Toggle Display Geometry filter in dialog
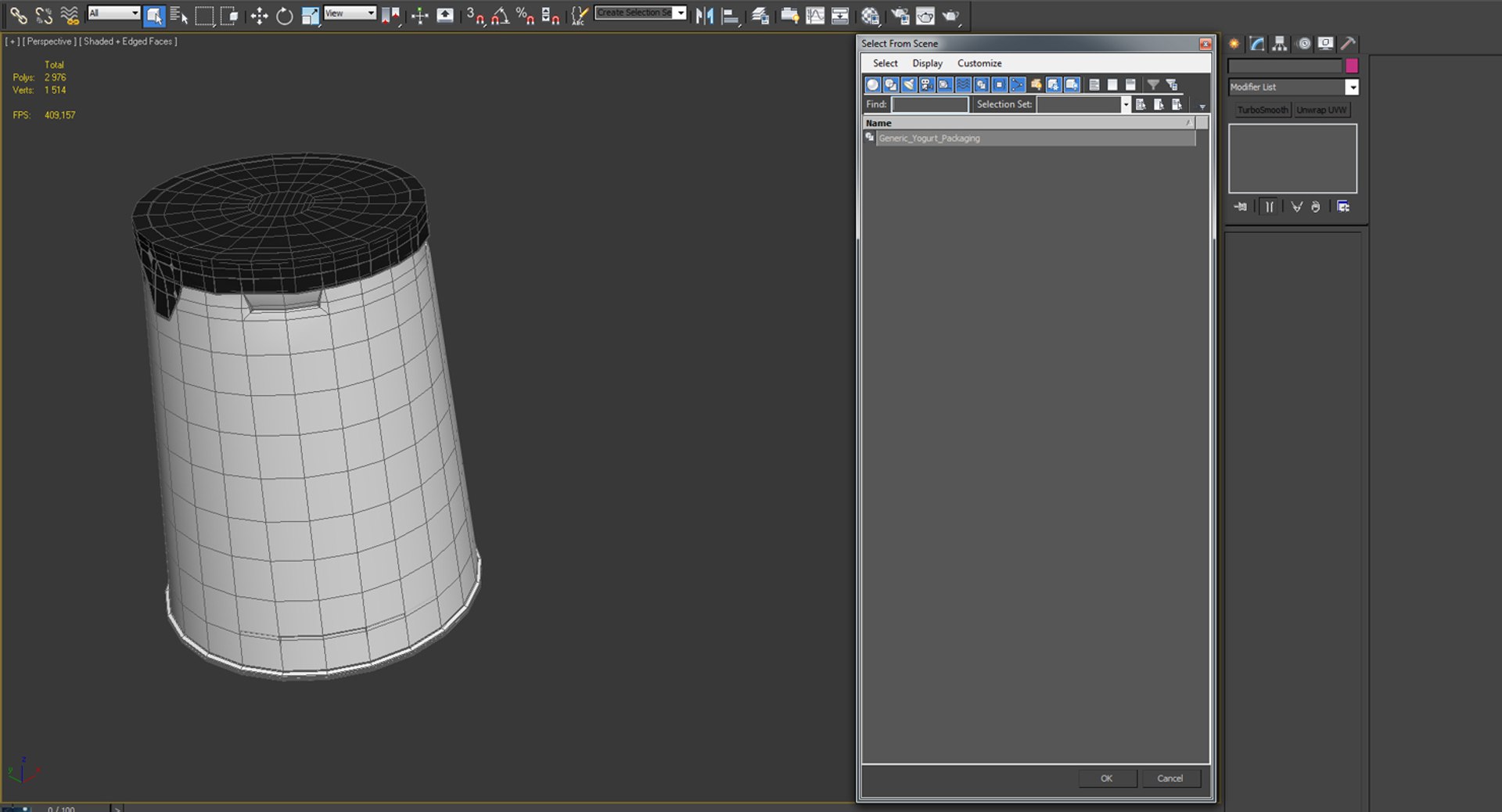The height and width of the screenshot is (812, 1502). pyautogui.click(x=872, y=84)
